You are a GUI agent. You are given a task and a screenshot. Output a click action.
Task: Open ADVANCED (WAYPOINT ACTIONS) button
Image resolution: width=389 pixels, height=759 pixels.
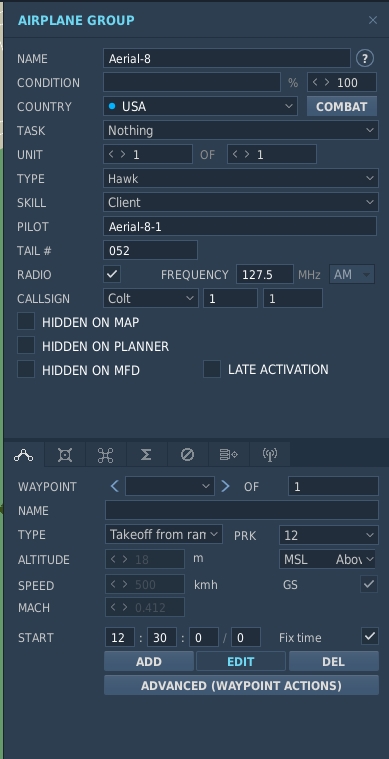pos(241,685)
